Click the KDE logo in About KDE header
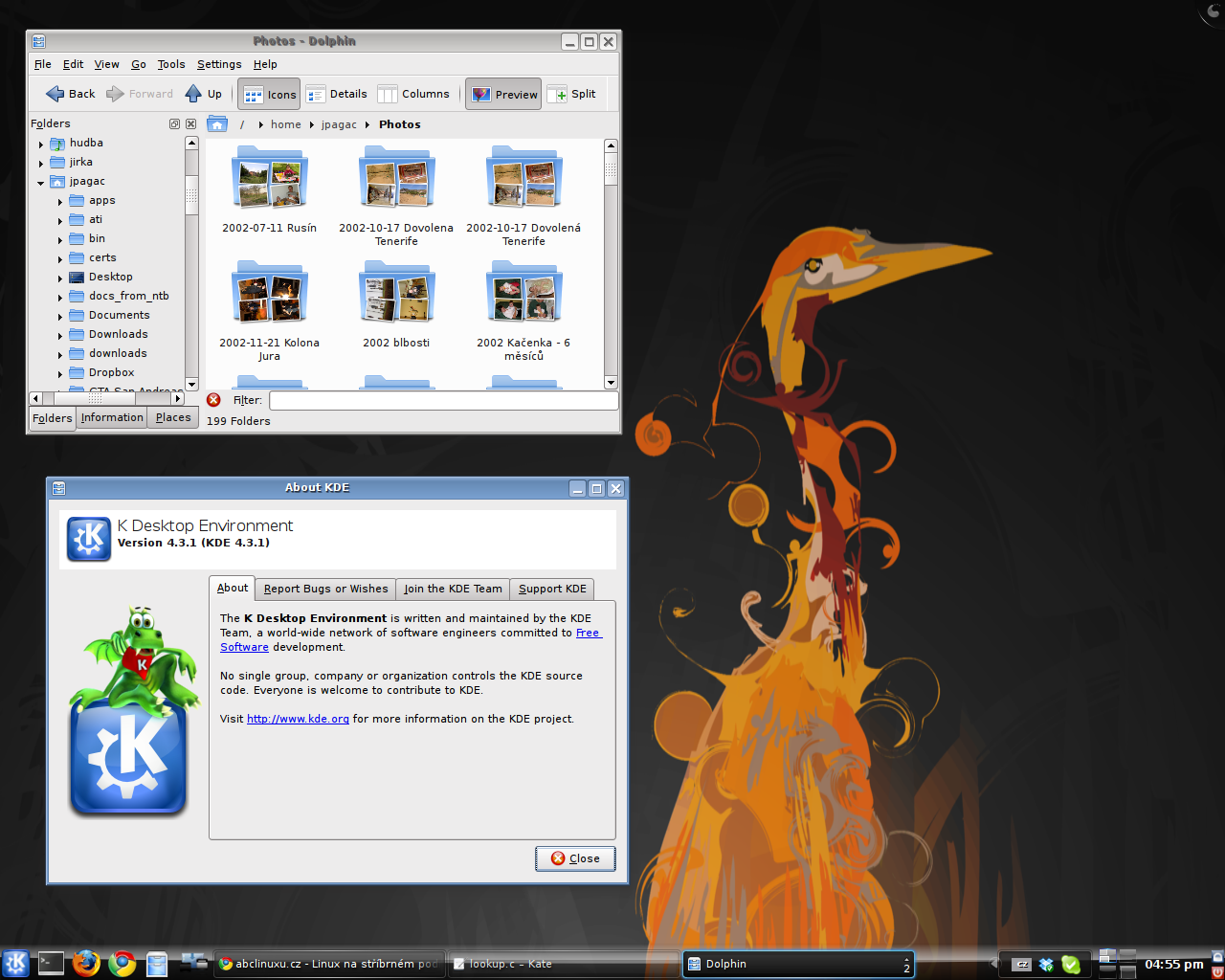 coord(89,539)
